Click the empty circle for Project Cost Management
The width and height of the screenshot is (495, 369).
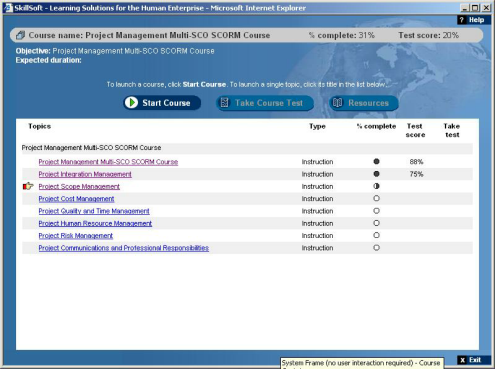pyautogui.click(x=376, y=198)
